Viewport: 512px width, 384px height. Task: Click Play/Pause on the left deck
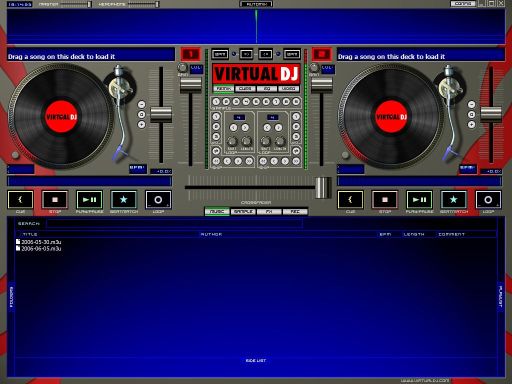click(x=89, y=200)
